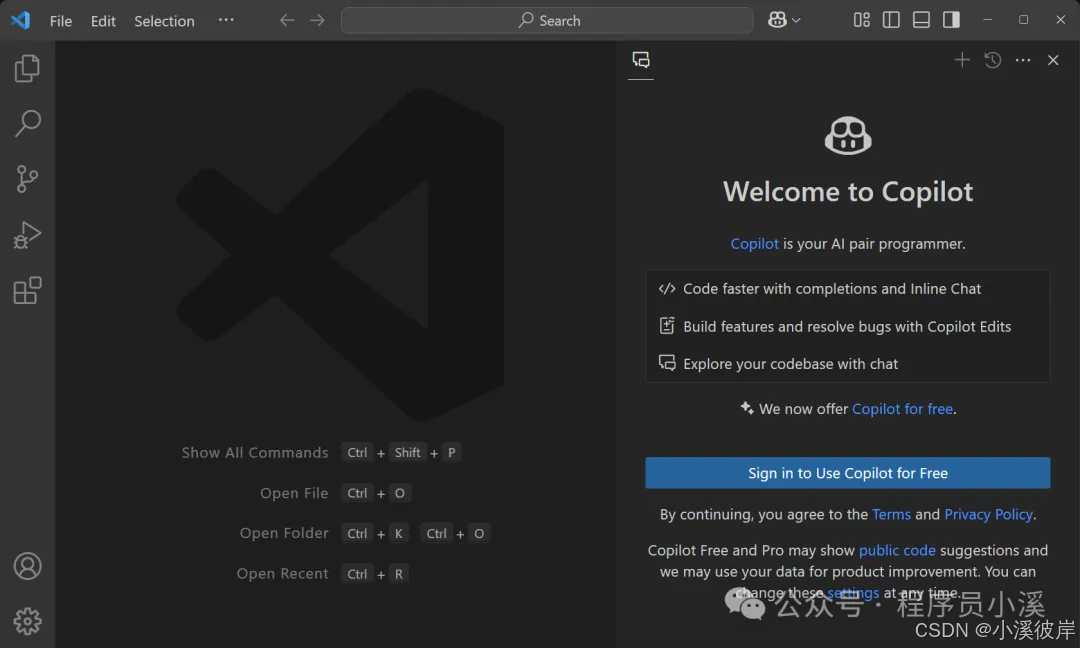Show chat history icon

[x=993, y=60]
